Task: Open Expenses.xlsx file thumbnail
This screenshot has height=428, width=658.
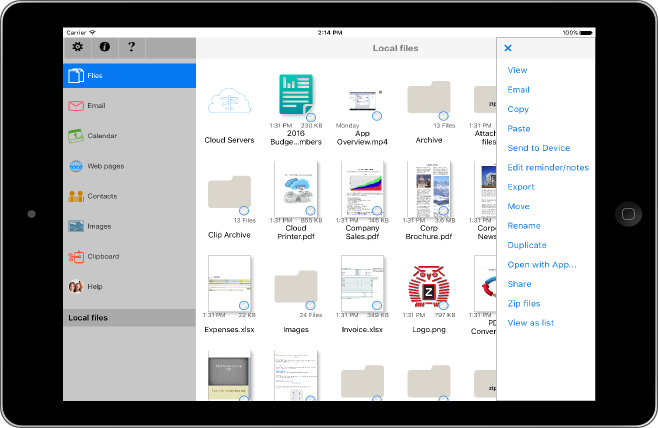Action: [x=230, y=283]
